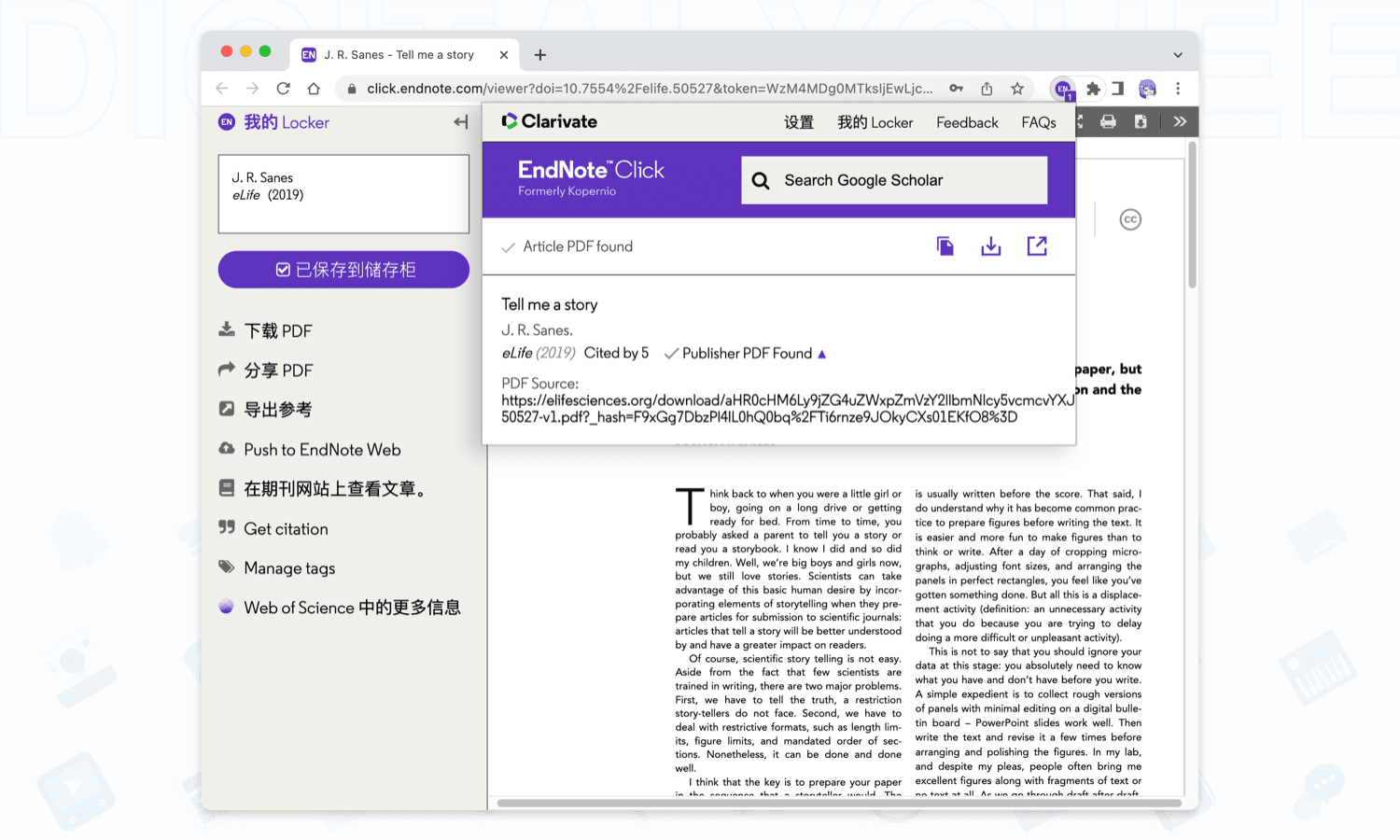The image size is (1400, 840).
Task: Open the browser tab search chevron
Action: click(1178, 53)
